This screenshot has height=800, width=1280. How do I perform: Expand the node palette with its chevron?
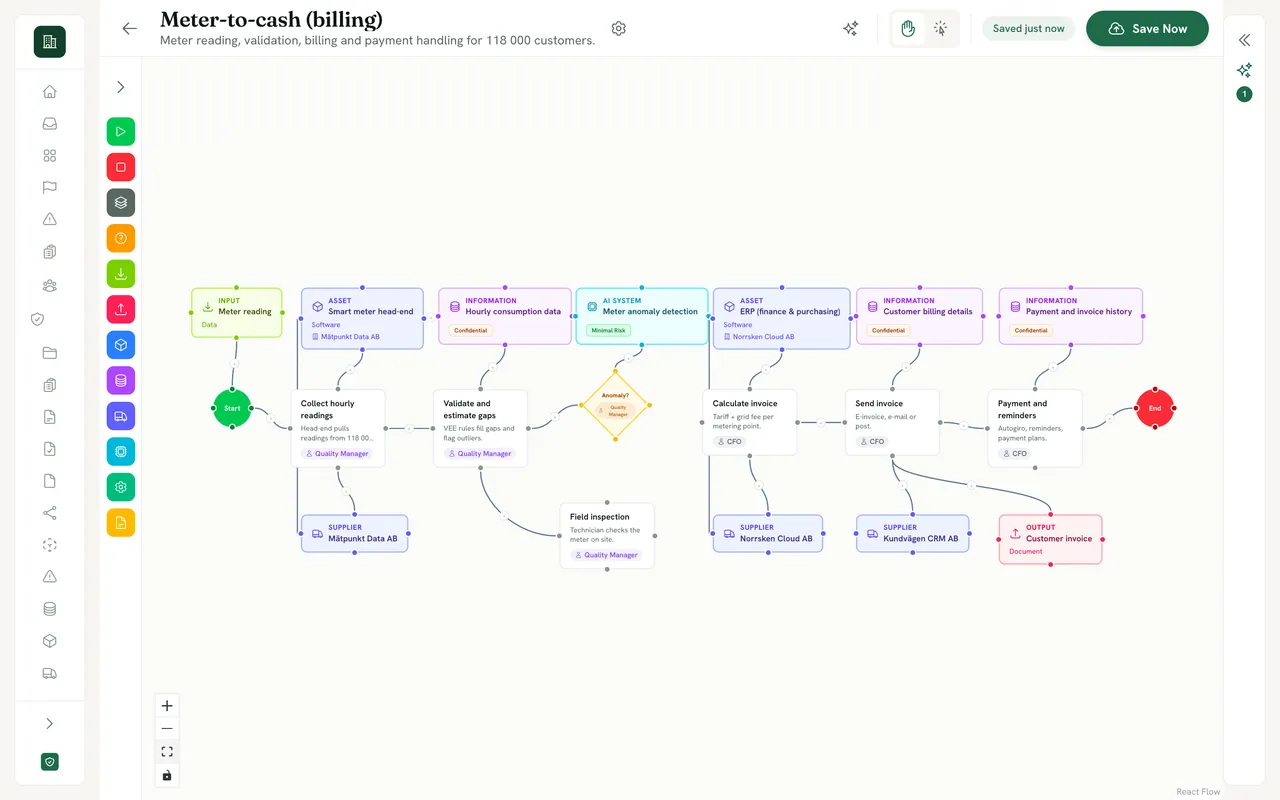click(121, 88)
